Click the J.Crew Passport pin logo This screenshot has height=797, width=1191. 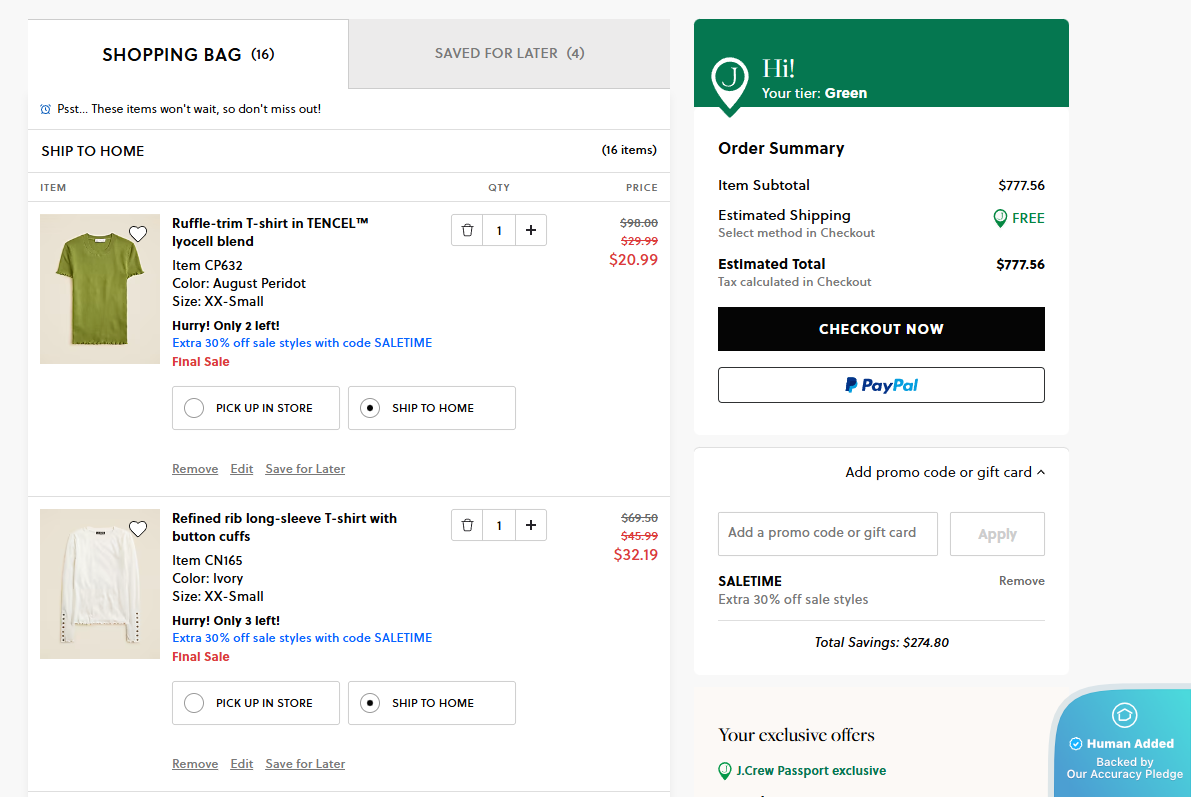click(730, 82)
